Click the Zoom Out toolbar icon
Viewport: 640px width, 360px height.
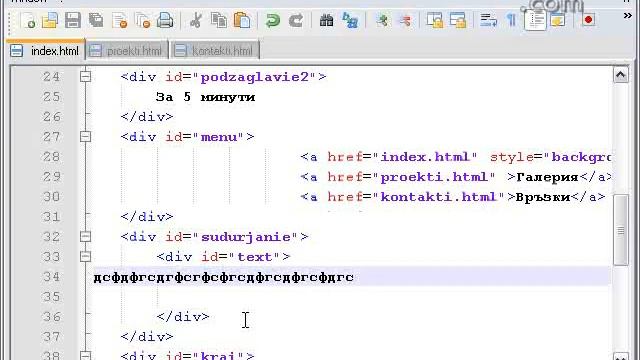point(405,20)
